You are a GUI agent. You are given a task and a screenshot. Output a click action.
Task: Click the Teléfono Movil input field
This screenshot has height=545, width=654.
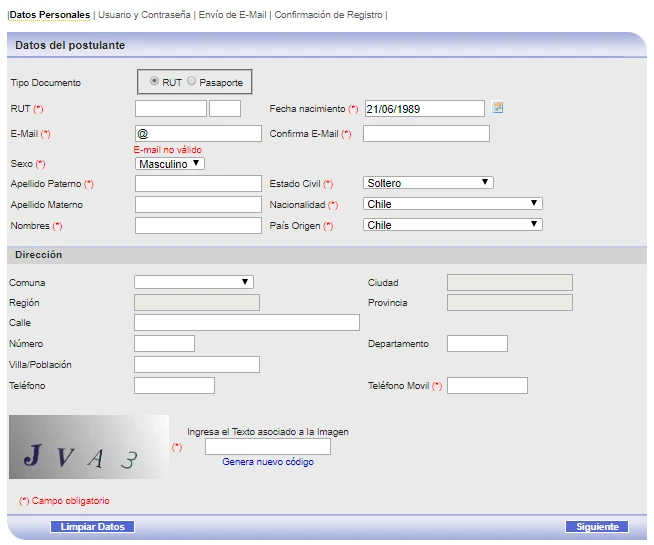[487, 386]
